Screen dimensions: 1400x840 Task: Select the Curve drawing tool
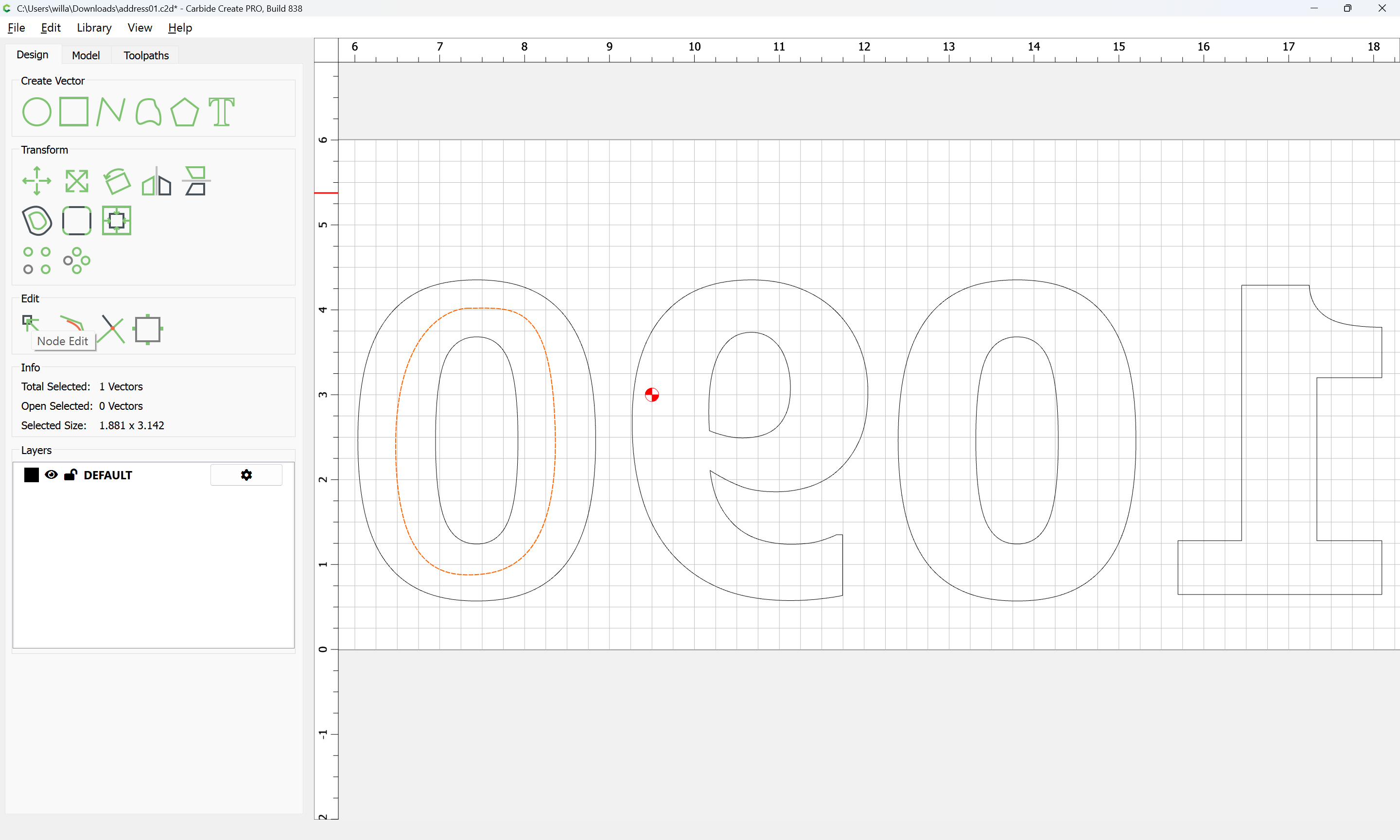coord(148,111)
